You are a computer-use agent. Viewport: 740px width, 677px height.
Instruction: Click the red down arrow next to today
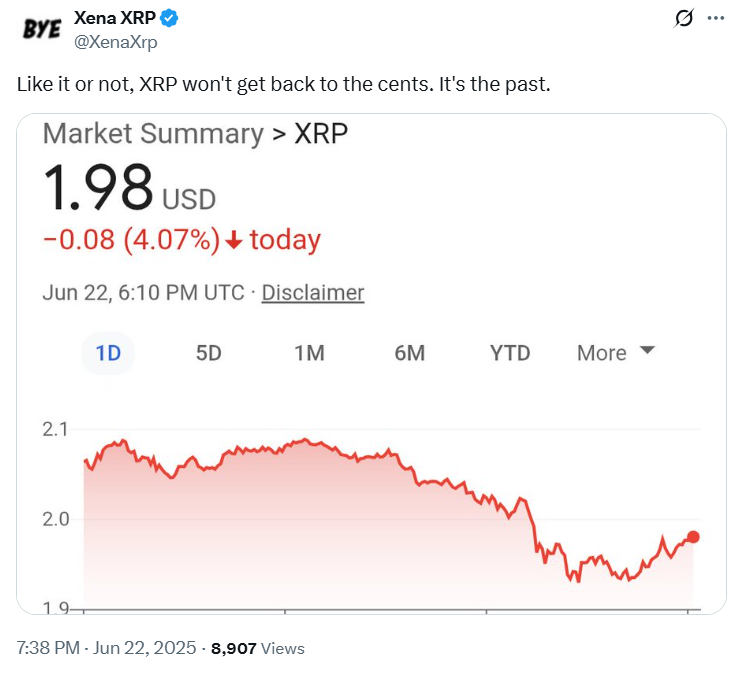point(234,241)
